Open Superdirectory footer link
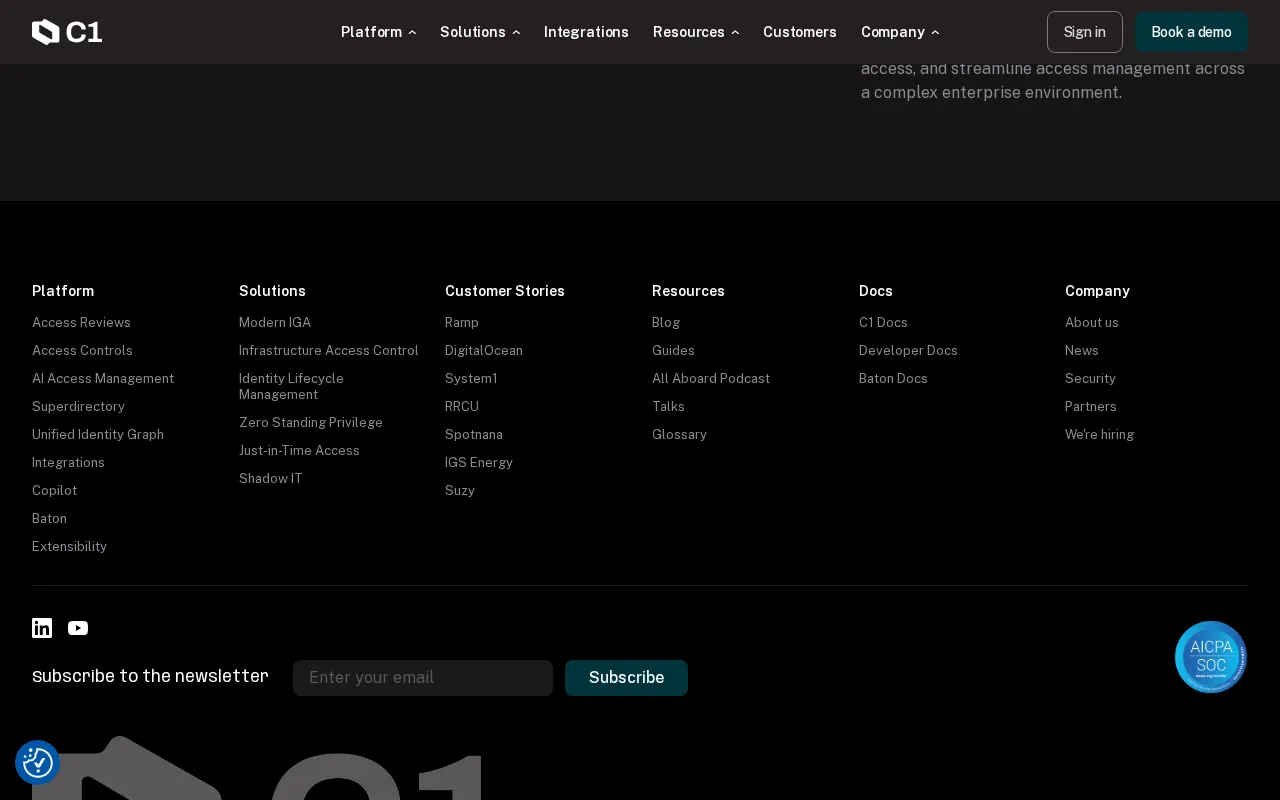The height and width of the screenshot is (800, 1280). point(78,406)
